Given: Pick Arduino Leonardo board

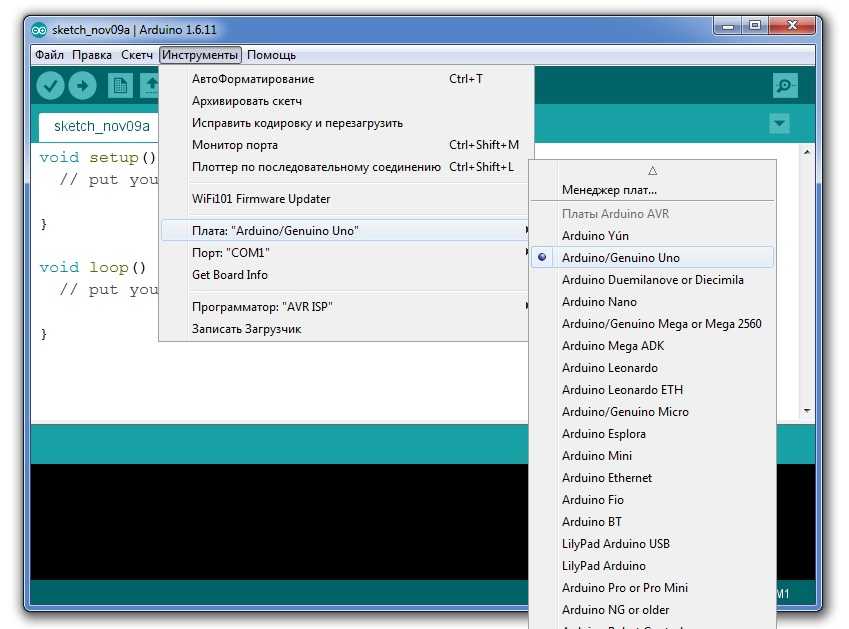Looking at the screenshot, I should pos(609,368).
